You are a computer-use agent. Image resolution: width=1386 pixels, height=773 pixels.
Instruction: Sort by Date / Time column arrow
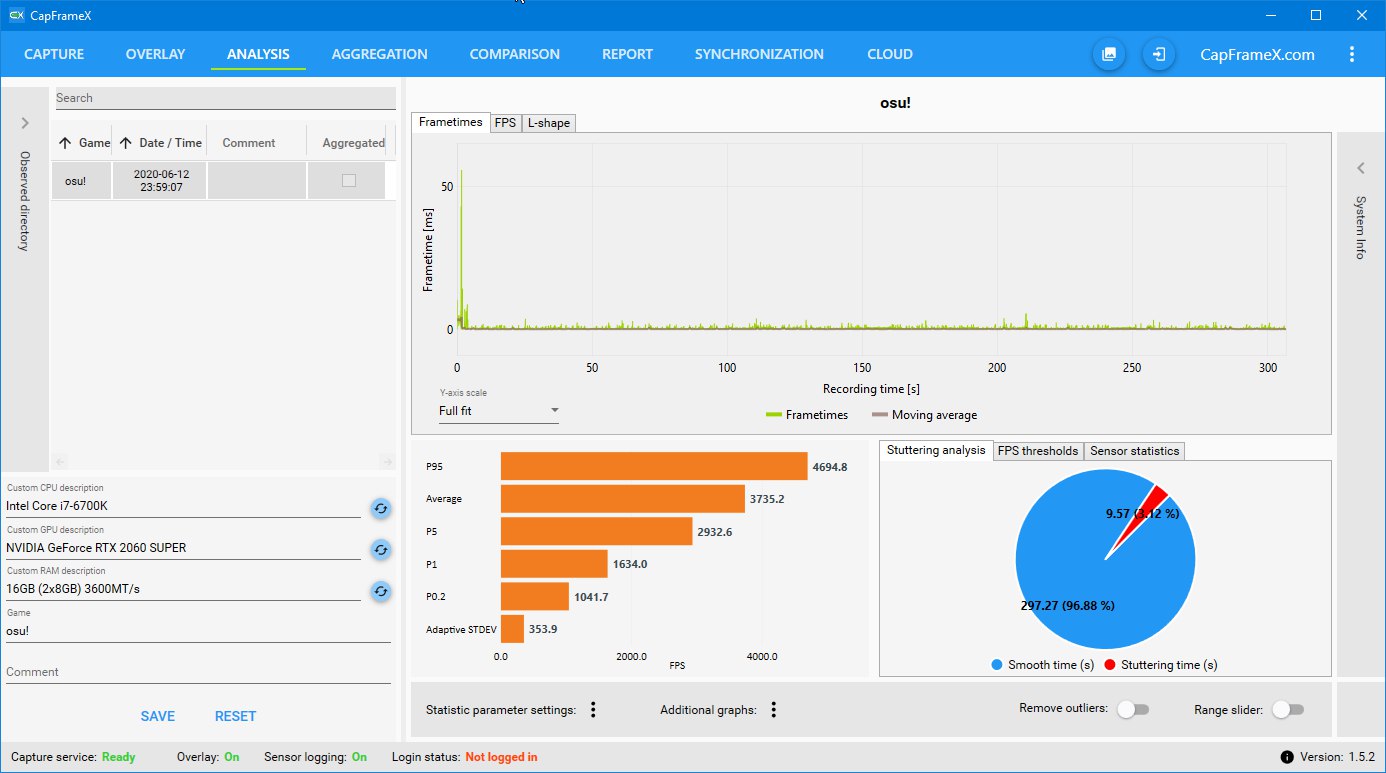point(126,143)
